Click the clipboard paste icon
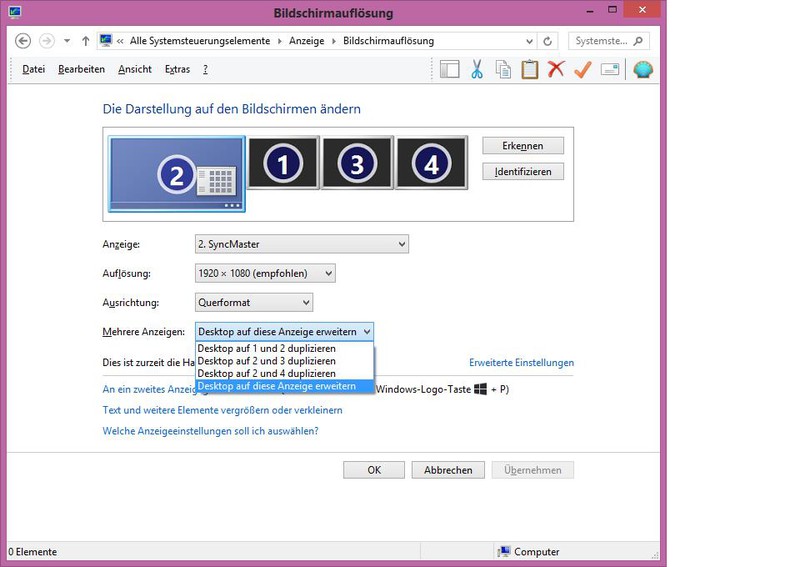The height and width of the screenshot is (567, 800). tap(530, 69)
